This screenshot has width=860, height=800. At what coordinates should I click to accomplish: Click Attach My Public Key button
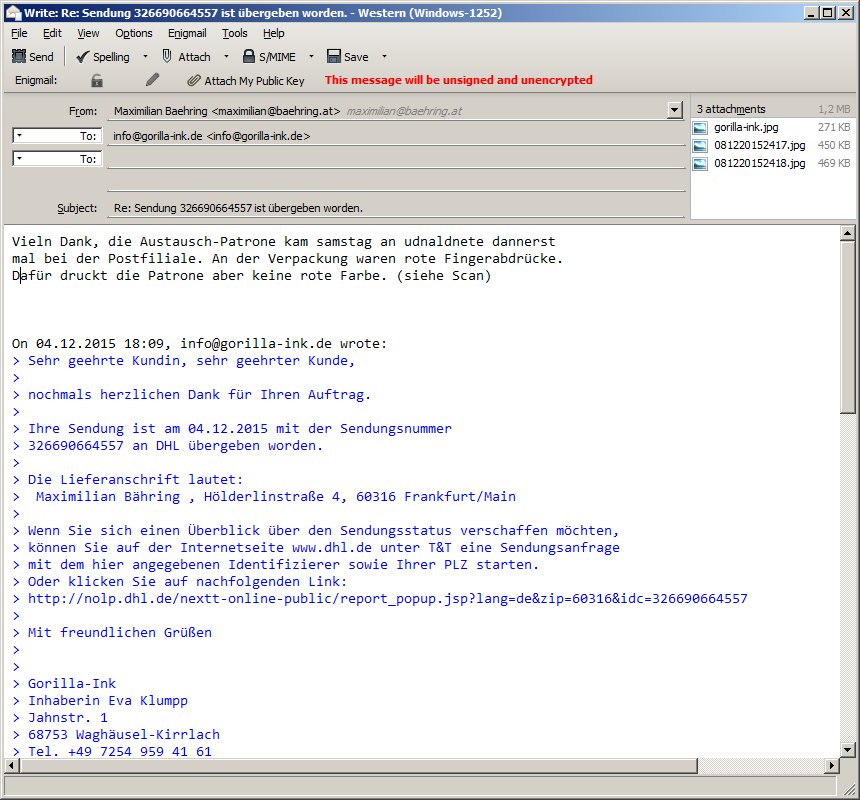[x=246, y=81]
